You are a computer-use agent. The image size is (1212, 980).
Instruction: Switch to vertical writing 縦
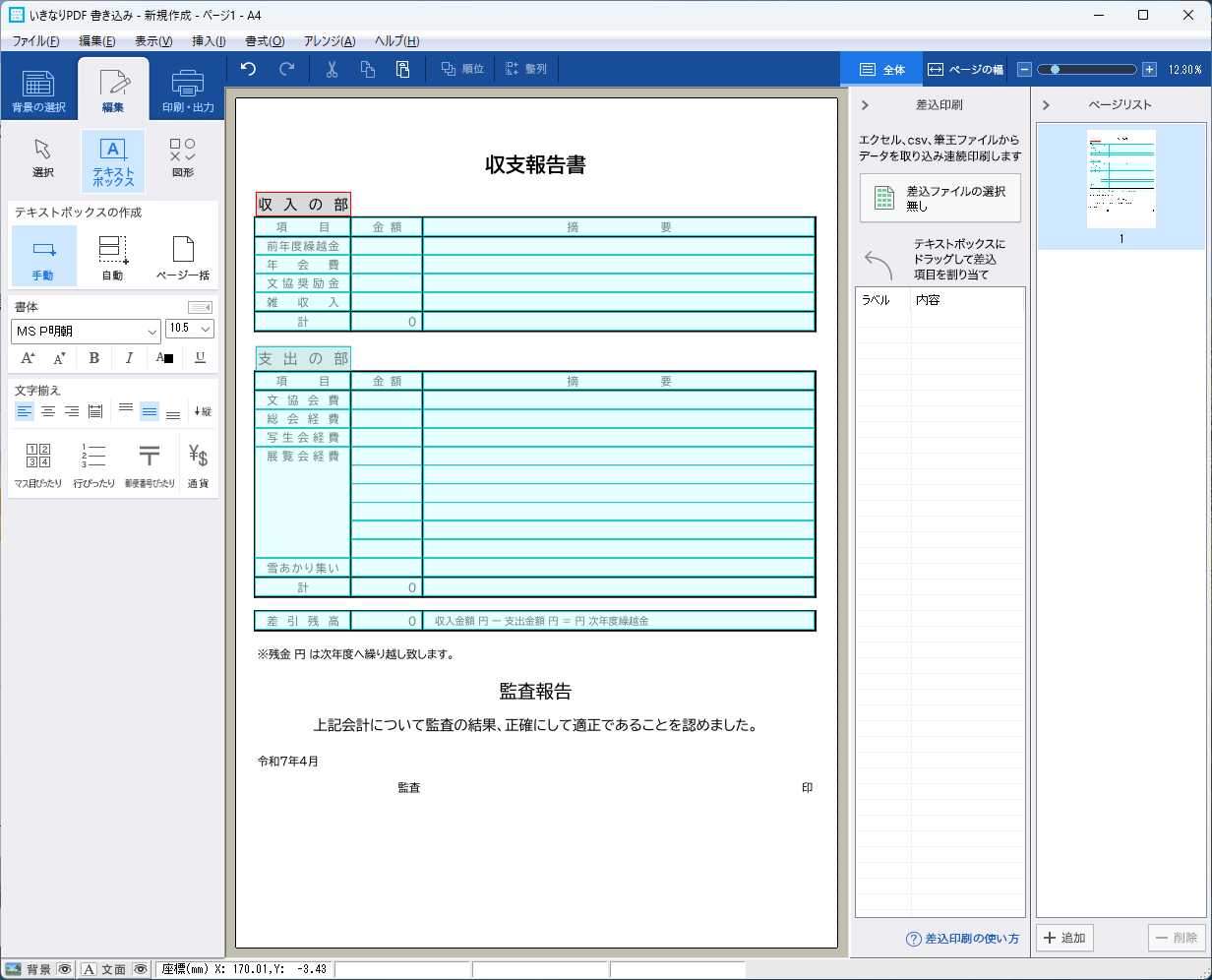pos(203,411)
